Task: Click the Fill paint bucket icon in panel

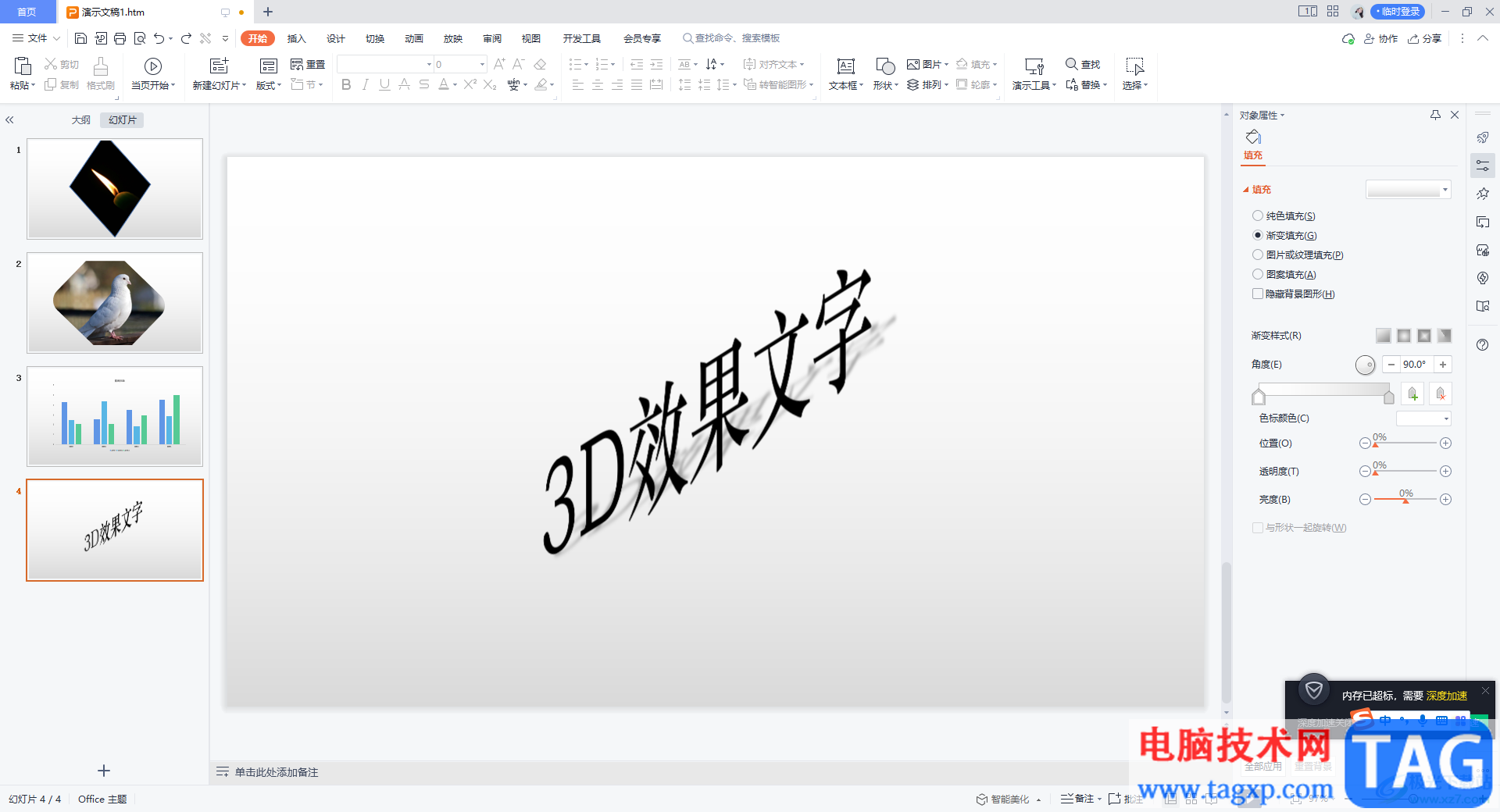Action: [x=1253, y=137]
